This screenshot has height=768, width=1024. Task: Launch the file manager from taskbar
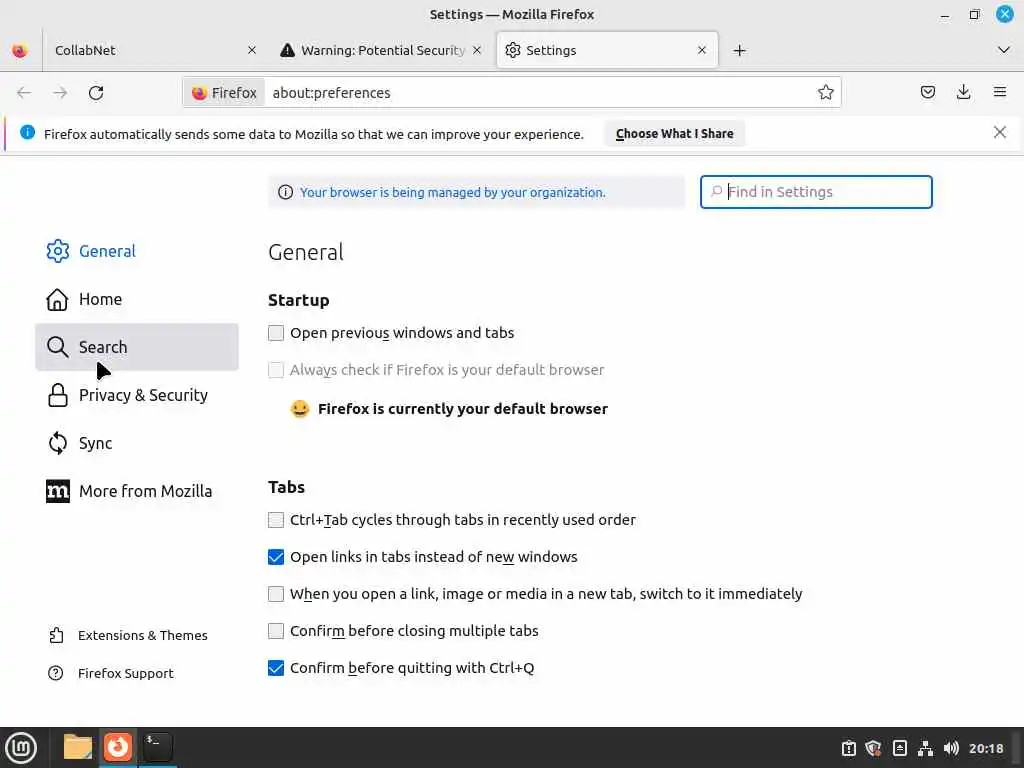tap(77, 747)
